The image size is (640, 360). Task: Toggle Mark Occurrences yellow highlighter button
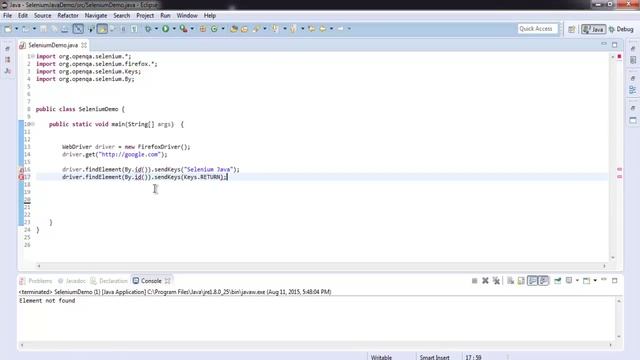click(102, 29)
